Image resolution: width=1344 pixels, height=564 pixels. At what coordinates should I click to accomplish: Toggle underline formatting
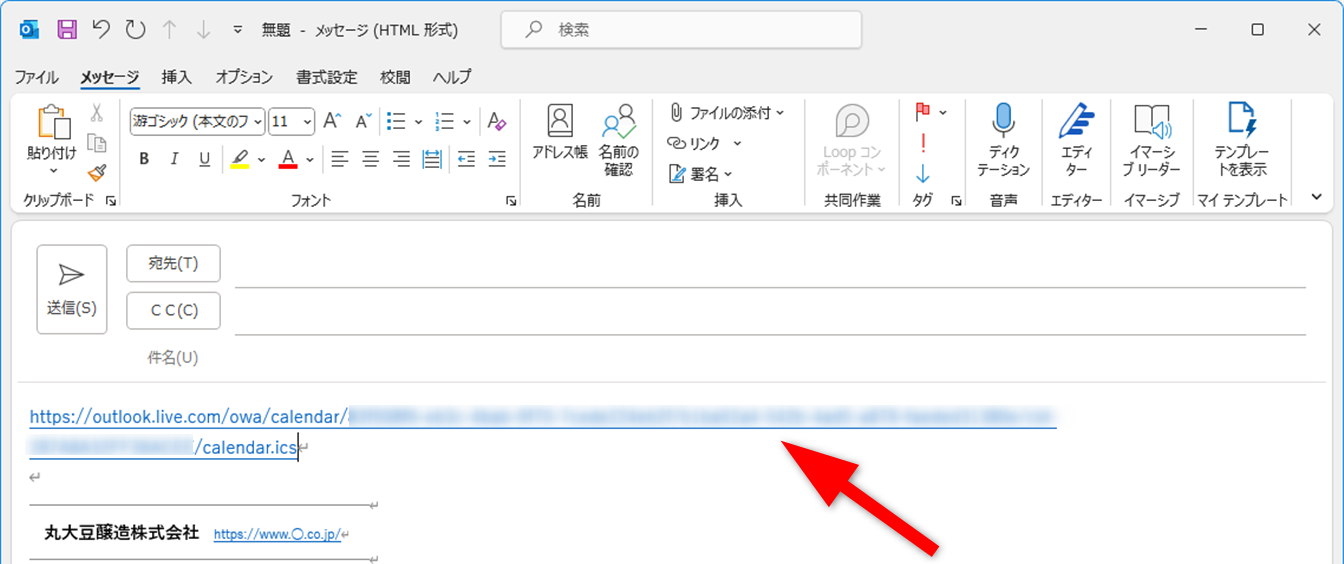pos(205,158)
